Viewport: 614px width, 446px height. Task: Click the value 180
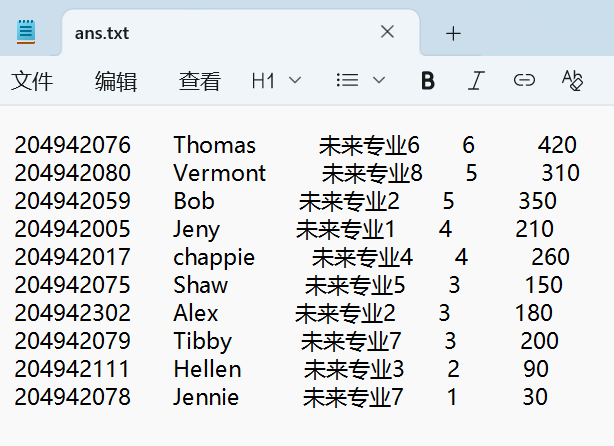534,313
